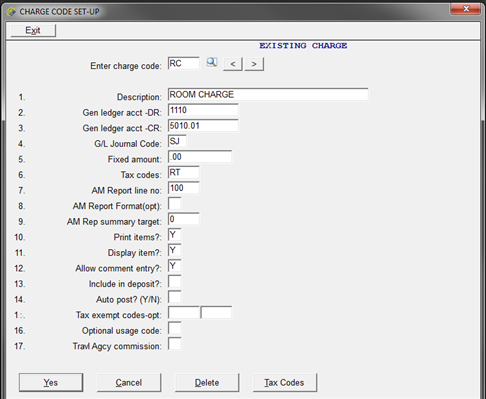486x399 pixels.
Task: Click the Charge Code Set-Up title bar icon
Action: (11, 12)
